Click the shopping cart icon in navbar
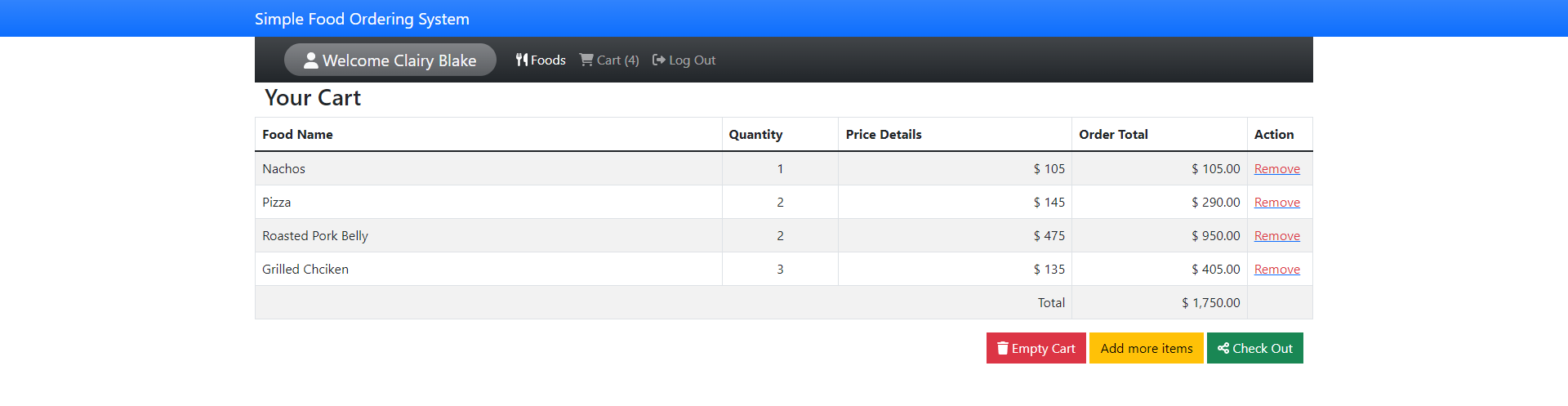Viewport: 1568px width, 406px height. tap(586, 60)
